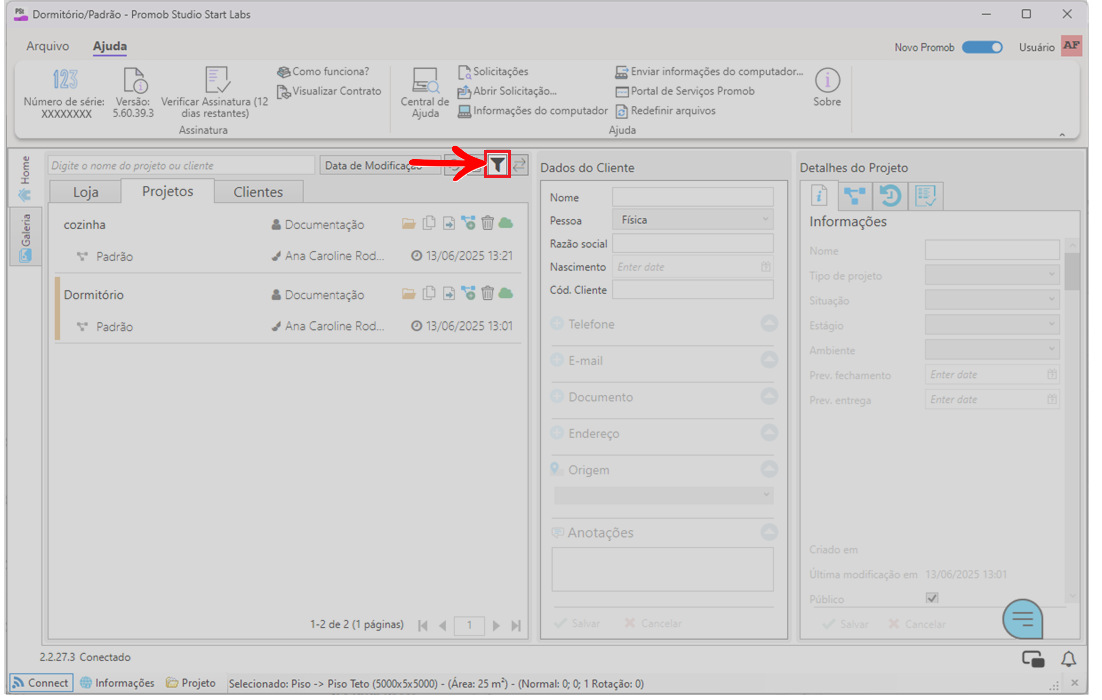Click the Sobre info icon
Screen dimensions: 1102x700
tap(827, 81)
